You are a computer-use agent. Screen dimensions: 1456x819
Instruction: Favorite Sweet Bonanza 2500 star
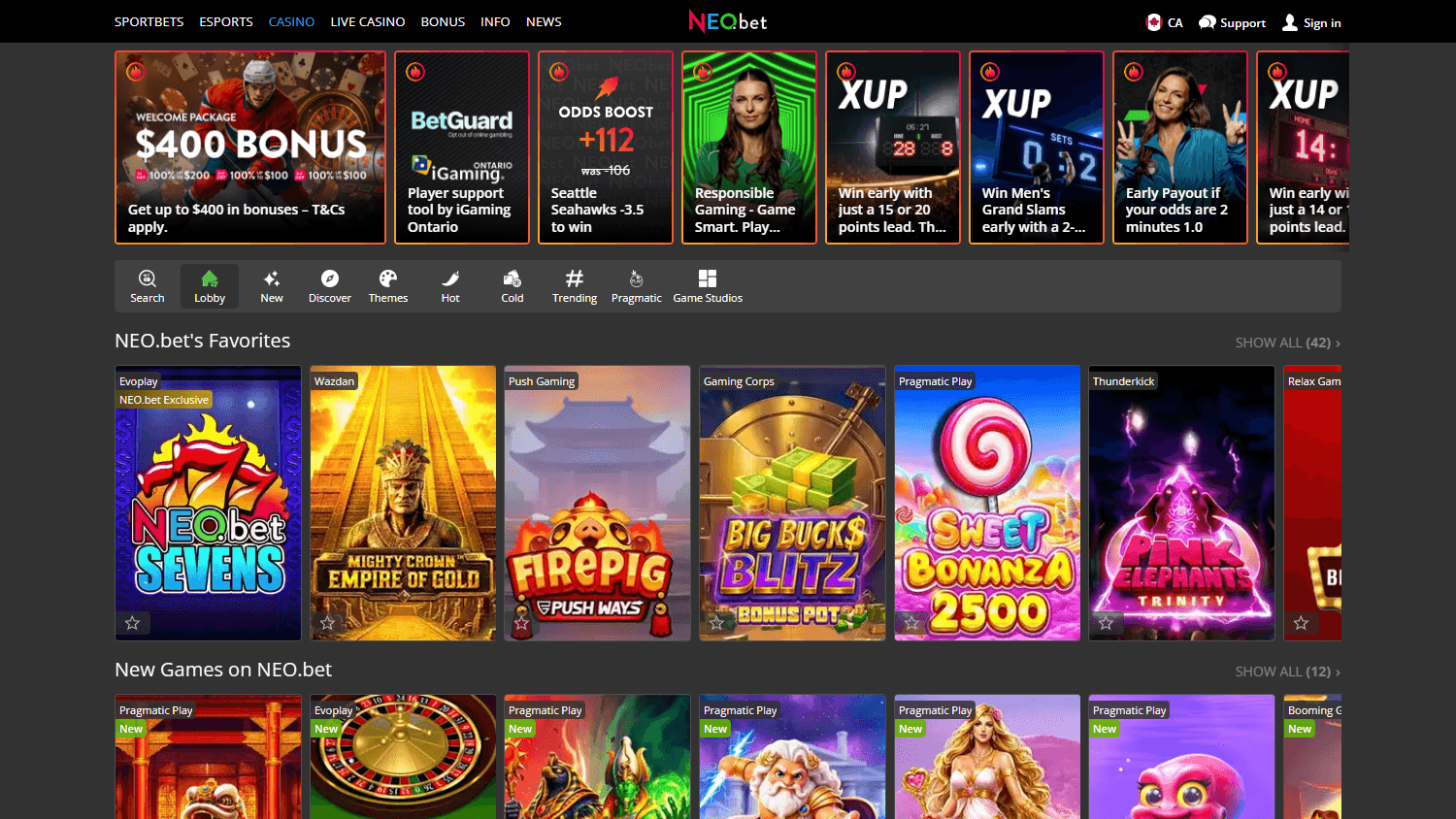click(911, 623)
